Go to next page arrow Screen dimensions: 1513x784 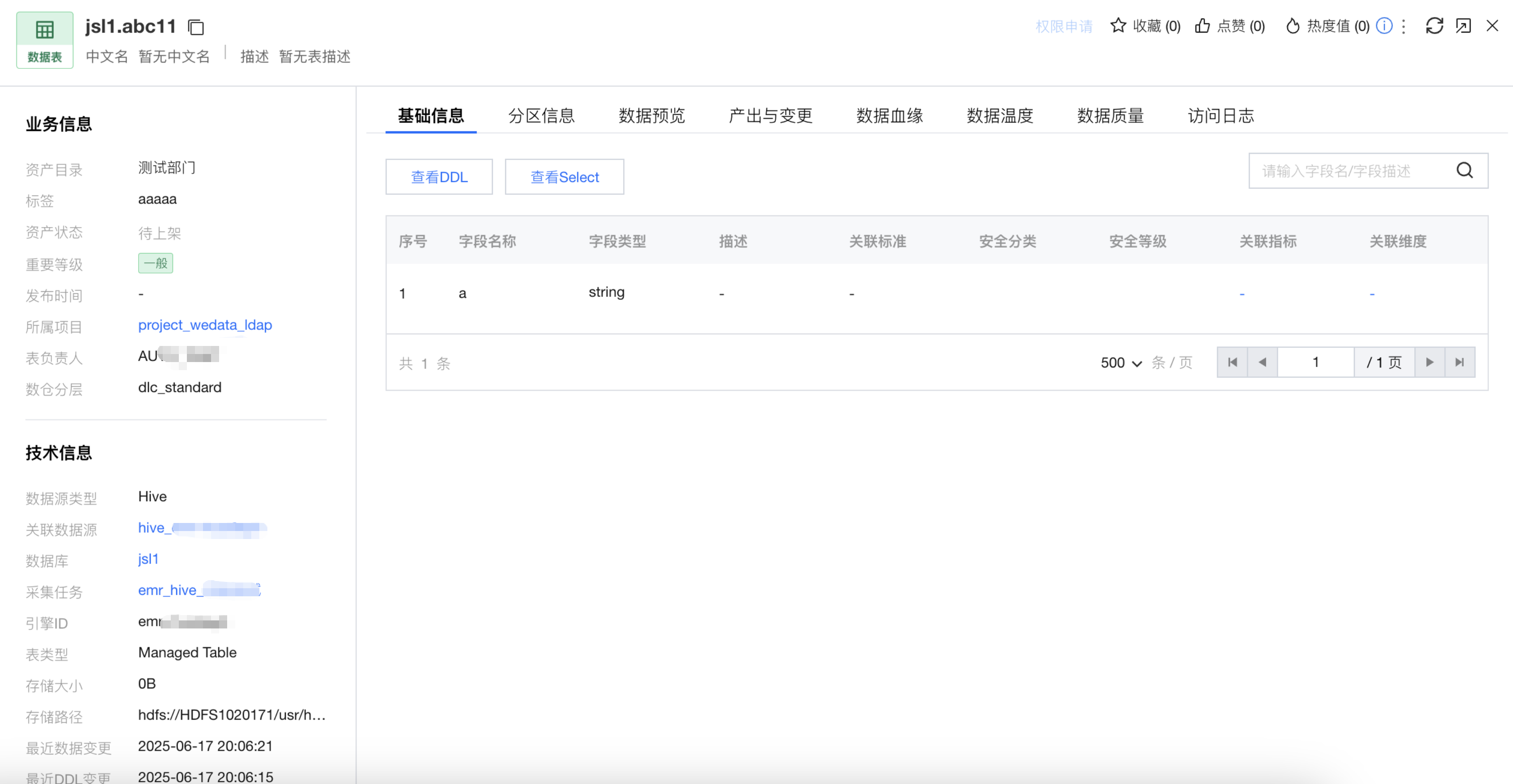(x=1429, y=362)
